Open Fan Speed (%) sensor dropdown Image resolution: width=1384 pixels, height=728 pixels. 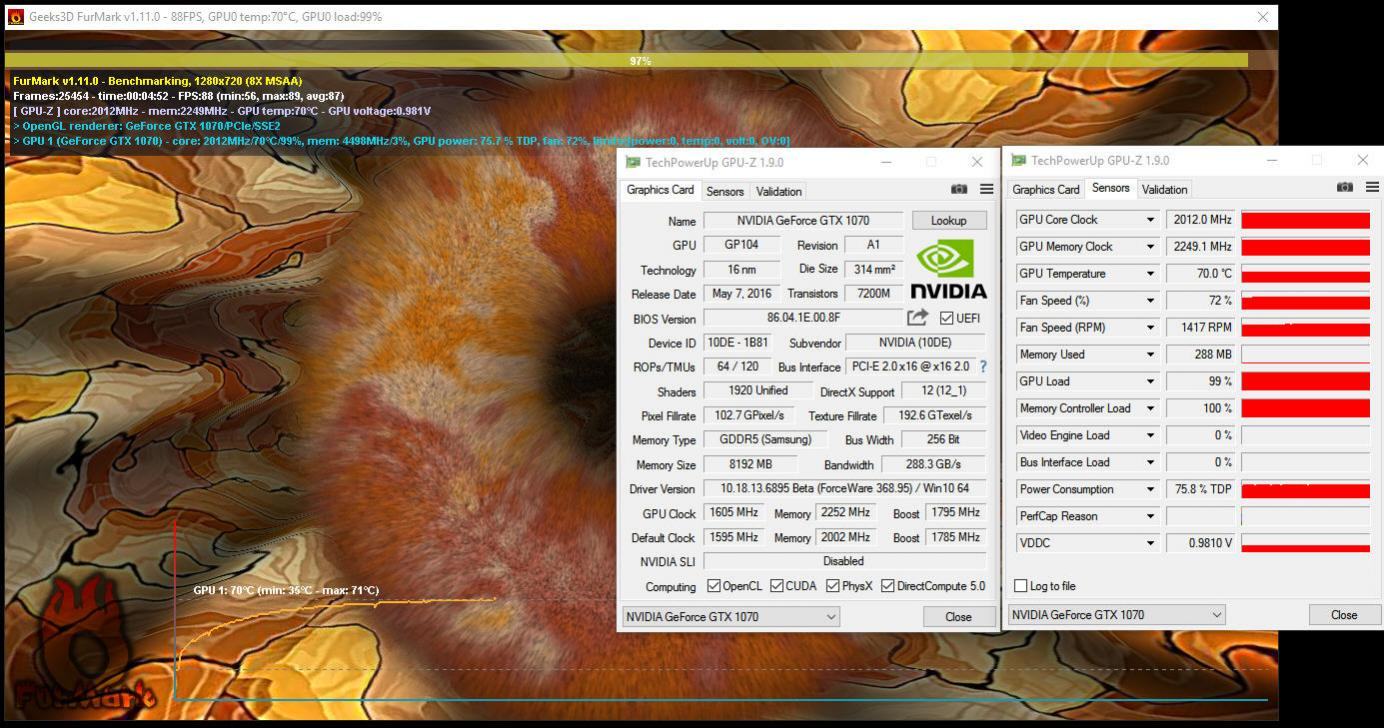pos(1150,301)
